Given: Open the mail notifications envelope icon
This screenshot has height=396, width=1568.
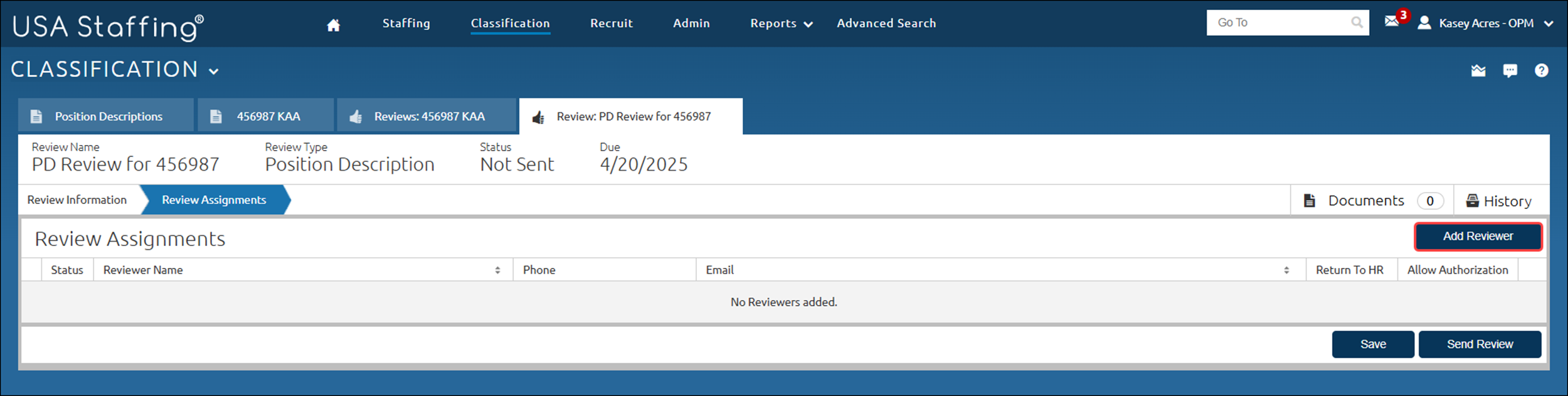Looking at the screenshot, I should [1391, 21].
